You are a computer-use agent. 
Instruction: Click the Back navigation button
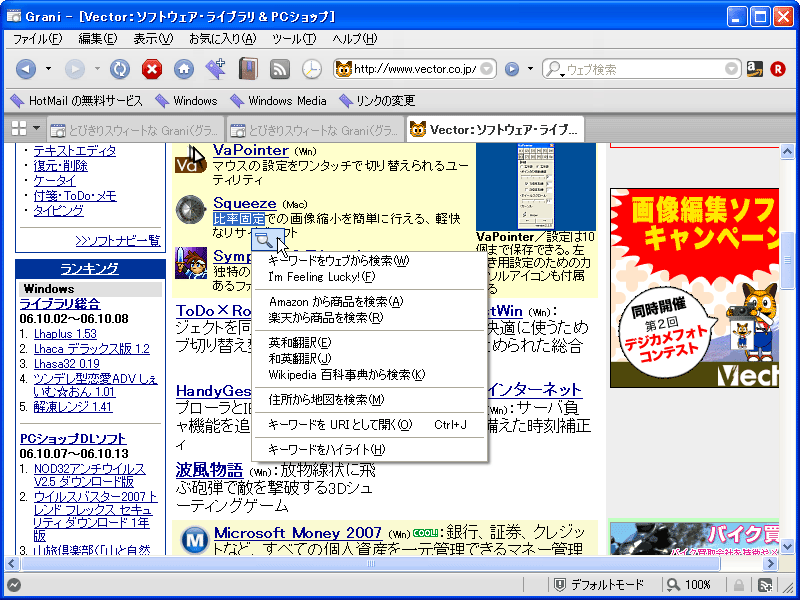[26, 69]
